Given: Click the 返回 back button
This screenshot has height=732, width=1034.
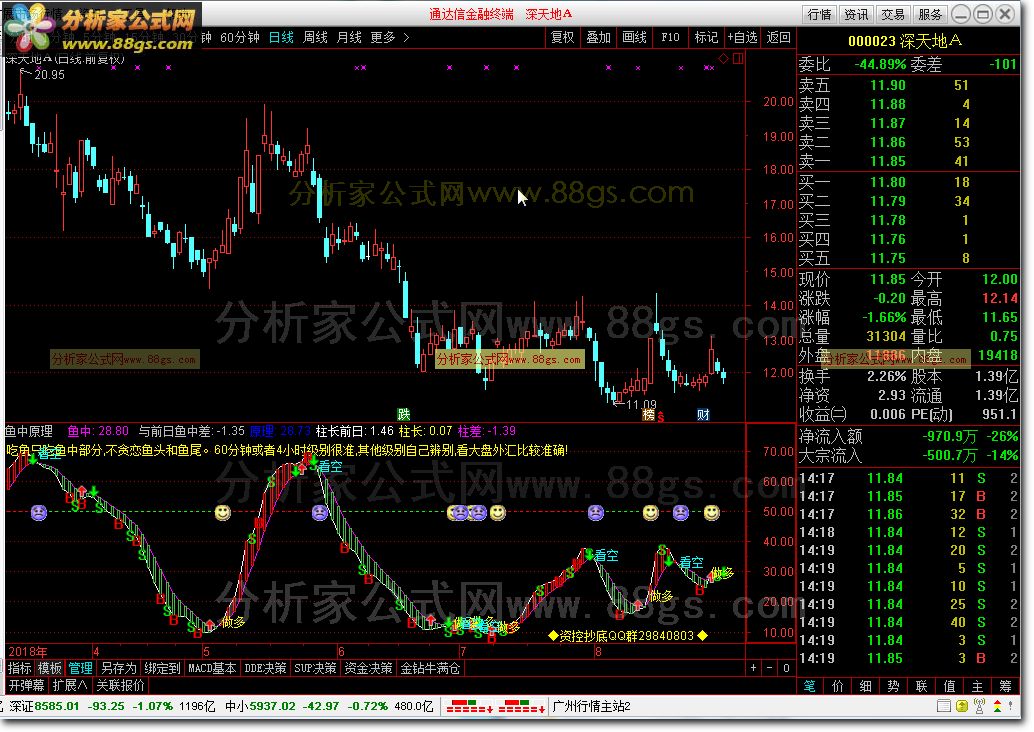Looking at the screenshot, I should click(x=779, y=38).
